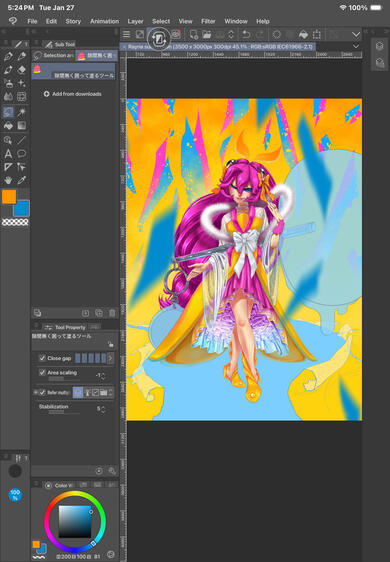Select the Brush tool in tool palette

click(8, 70)
